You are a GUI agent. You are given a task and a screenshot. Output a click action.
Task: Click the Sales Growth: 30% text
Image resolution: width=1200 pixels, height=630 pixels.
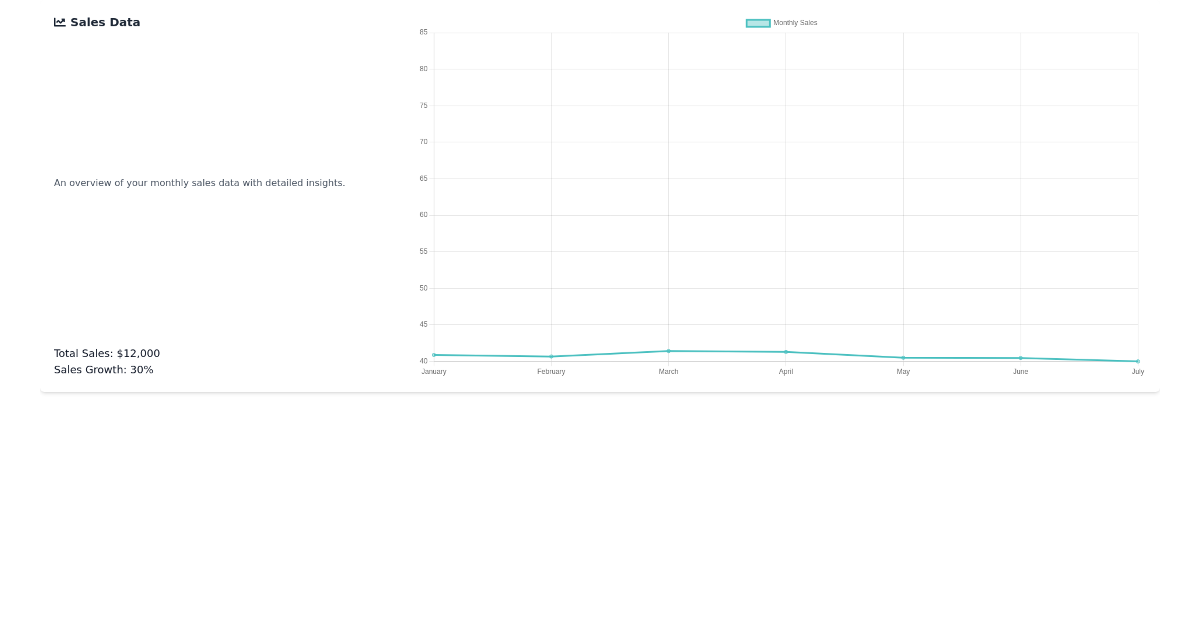[x=104, y=370]
